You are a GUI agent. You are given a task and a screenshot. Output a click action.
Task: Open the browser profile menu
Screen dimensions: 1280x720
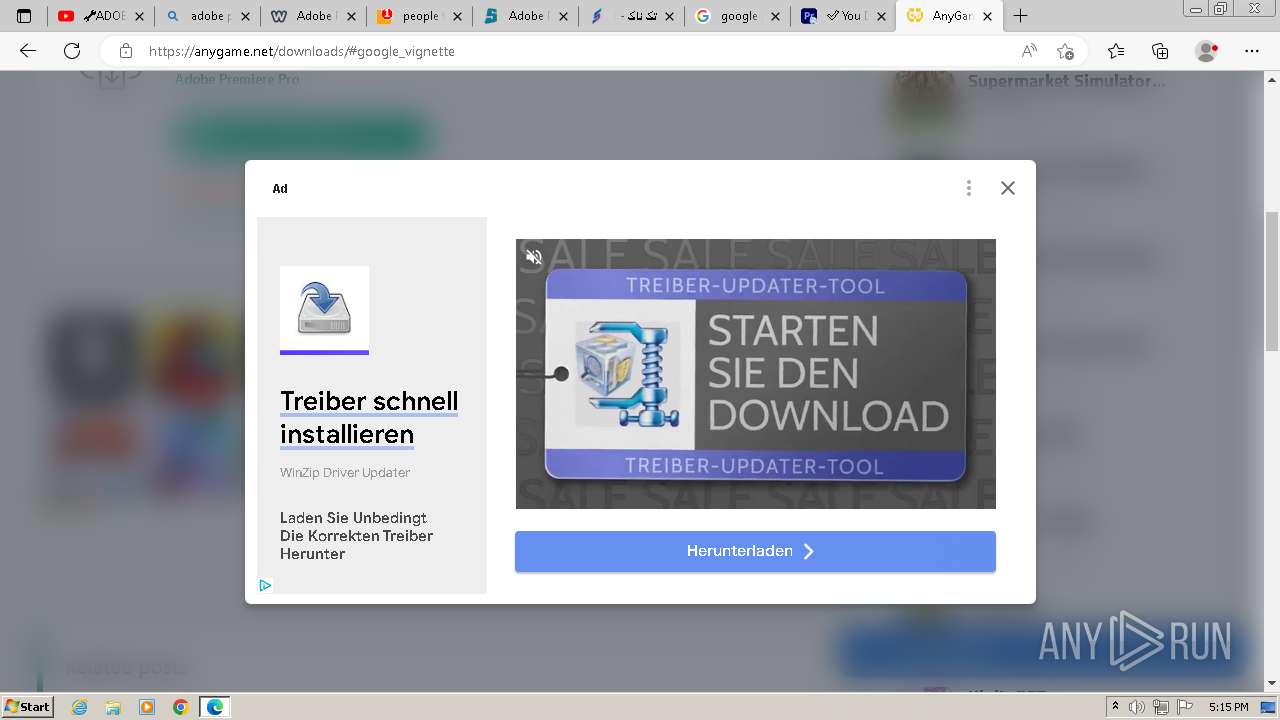pos(1207,51)
